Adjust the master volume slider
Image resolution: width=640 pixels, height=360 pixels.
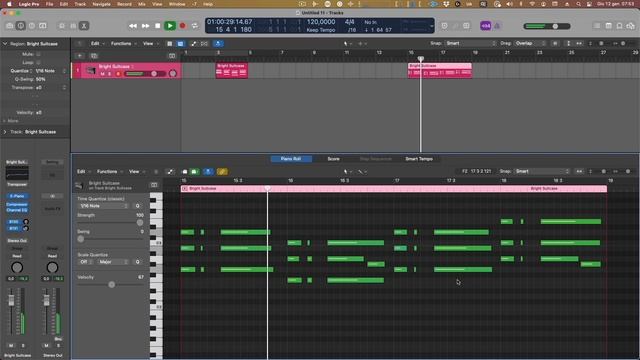547,26
